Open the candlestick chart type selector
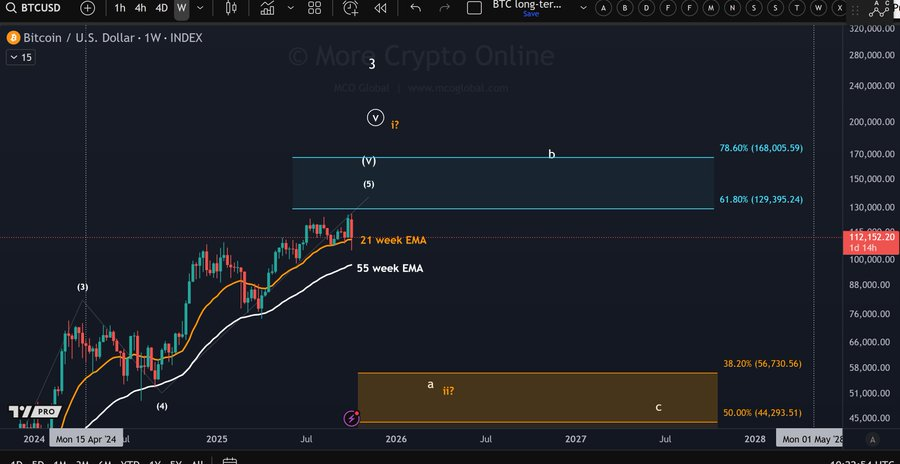 [232, 8]
